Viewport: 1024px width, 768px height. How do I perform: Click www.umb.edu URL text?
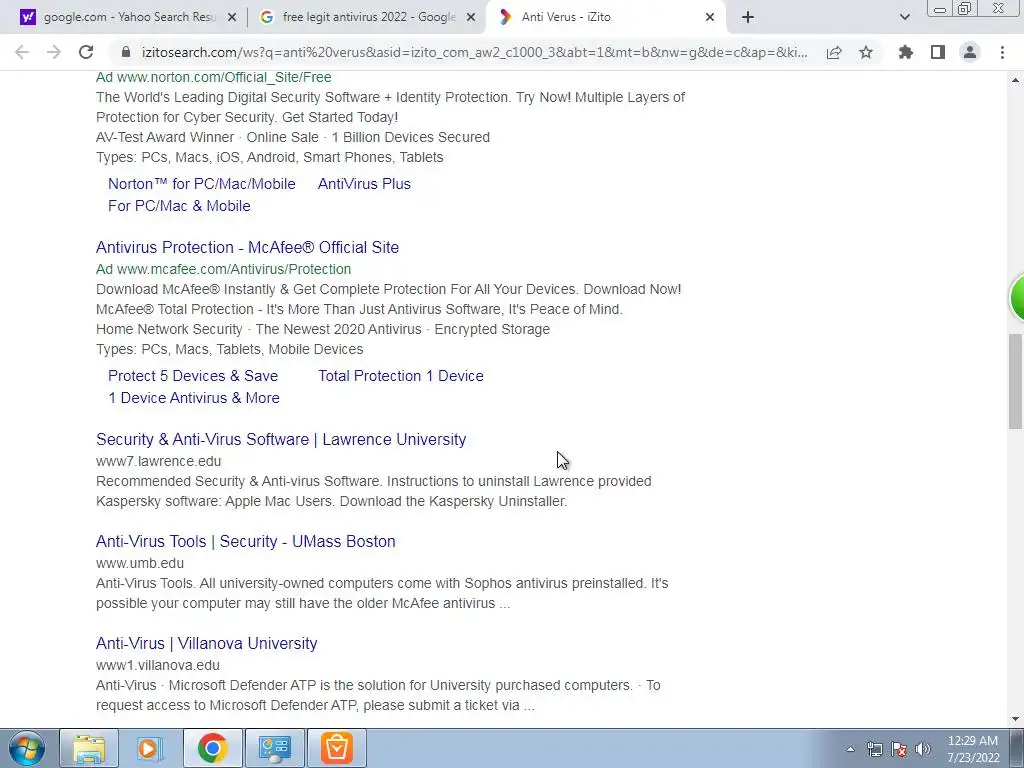click(140, 563)
